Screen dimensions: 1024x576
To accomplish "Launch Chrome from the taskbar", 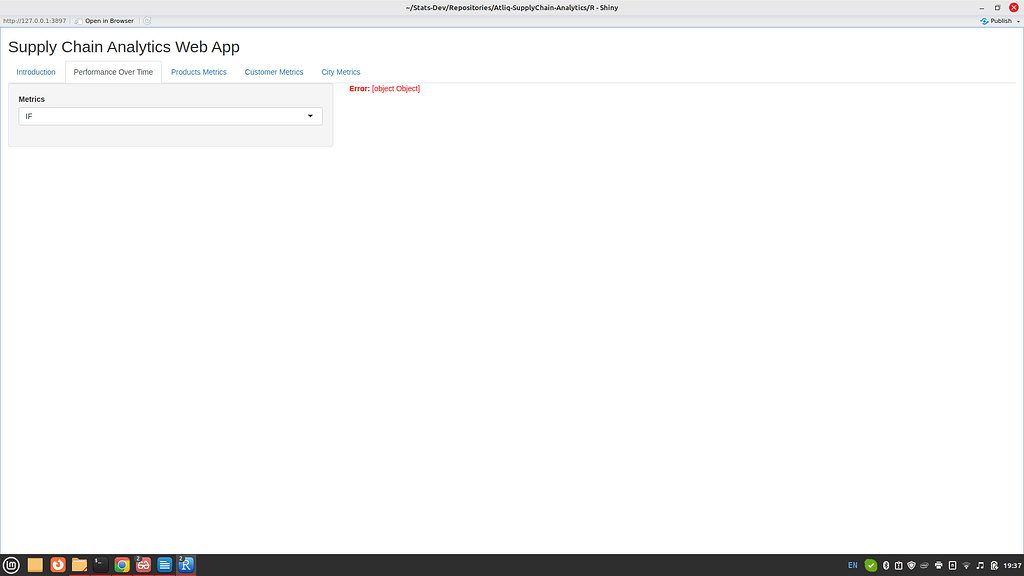I will (121, 564).
